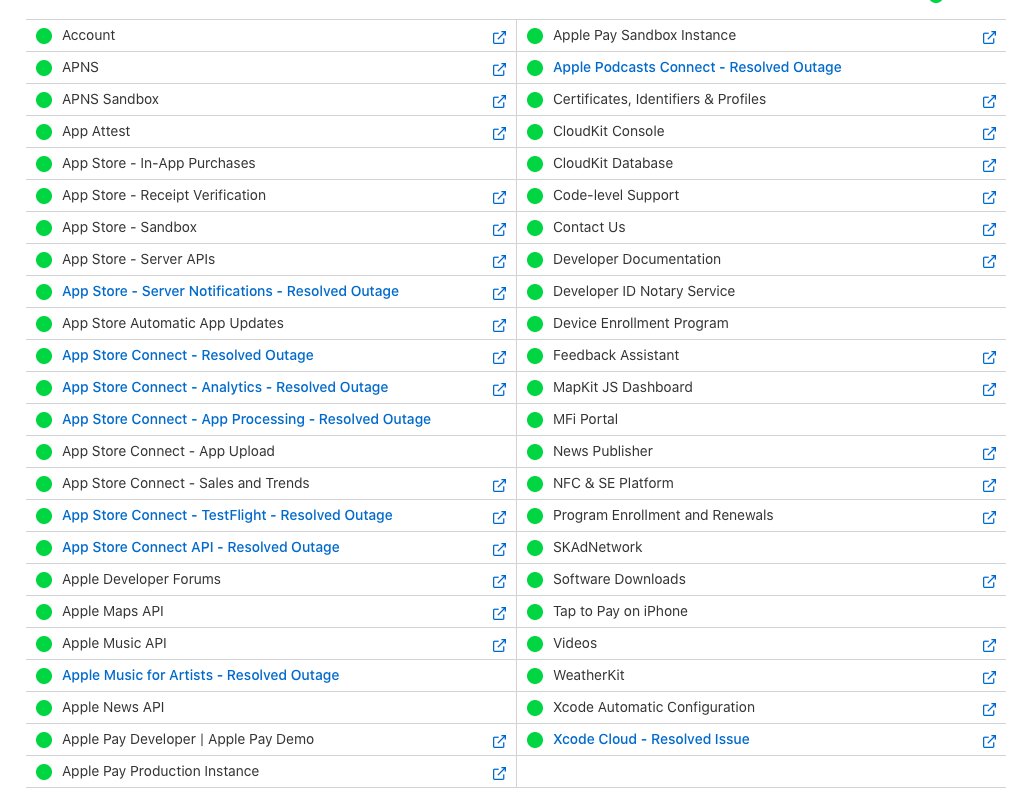
Task: Click green status dot beside Account
Action: click(44, 36)
